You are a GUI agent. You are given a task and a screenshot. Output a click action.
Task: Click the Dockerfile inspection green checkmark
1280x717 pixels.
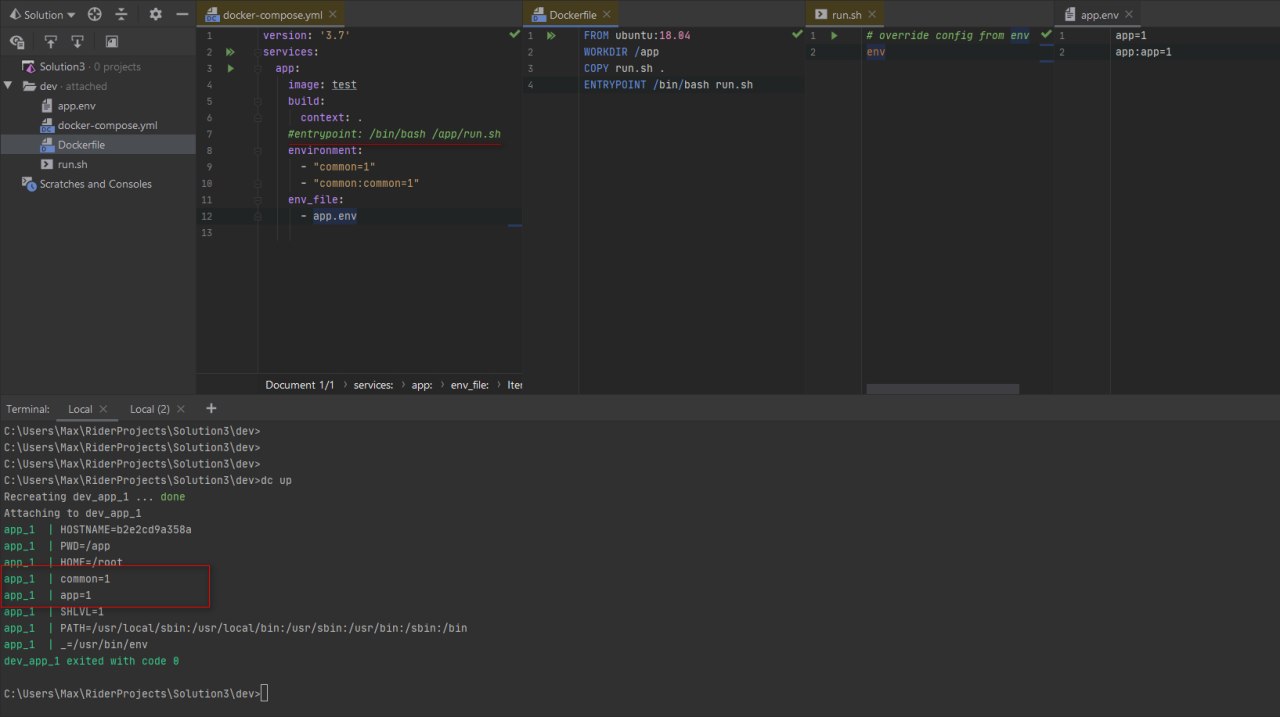[798, 34]
